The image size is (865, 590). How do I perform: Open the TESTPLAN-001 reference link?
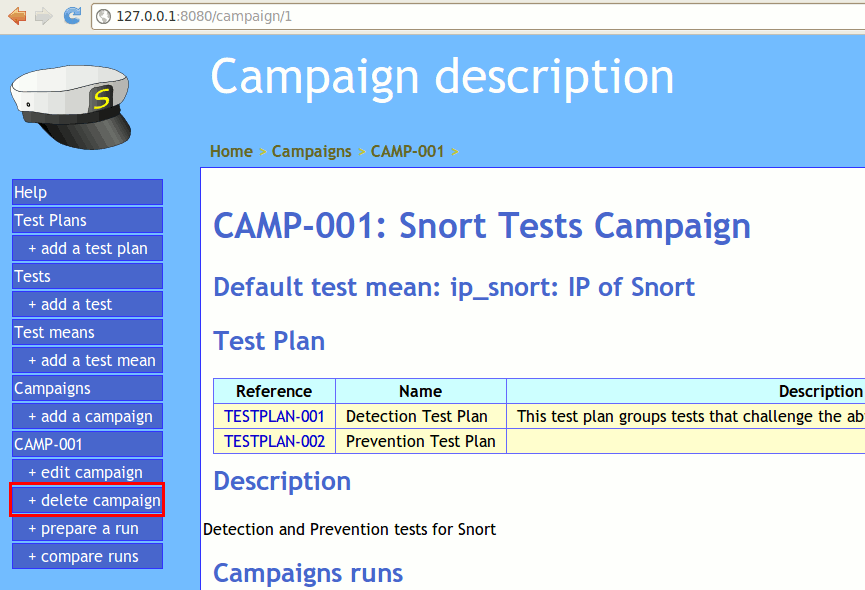pos(274,416)
